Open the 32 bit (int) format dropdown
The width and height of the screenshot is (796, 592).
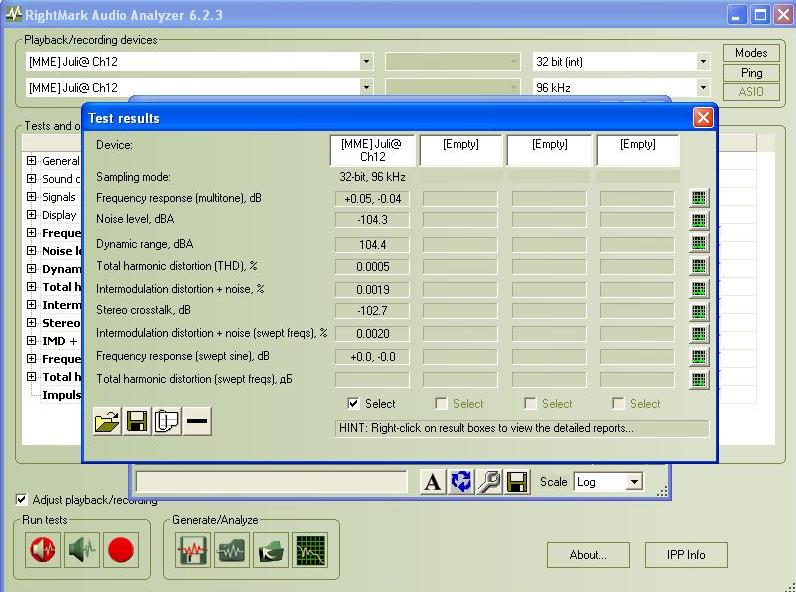tap(703, 62)
